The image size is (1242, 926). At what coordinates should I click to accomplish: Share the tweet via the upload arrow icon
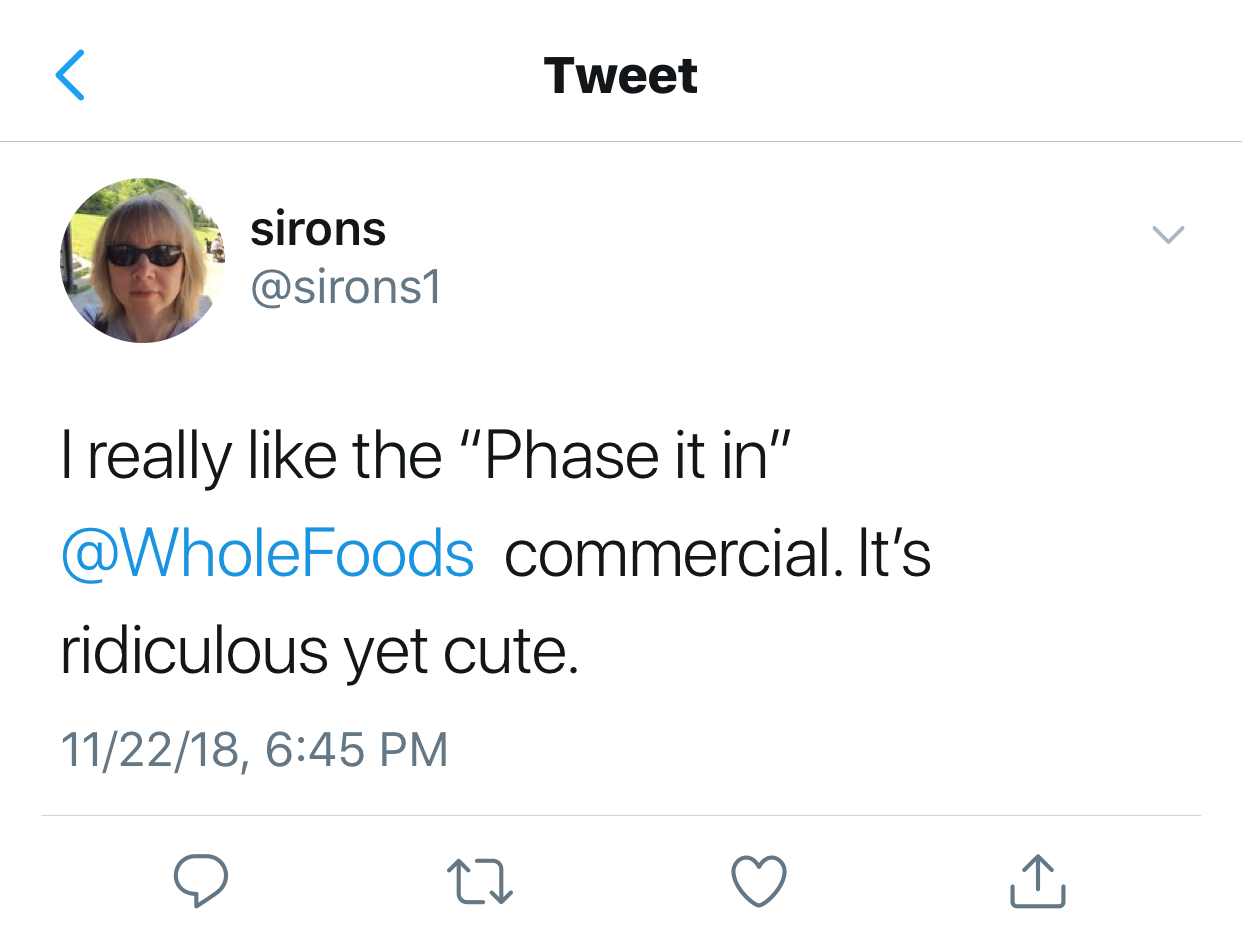pos(1038,881)
